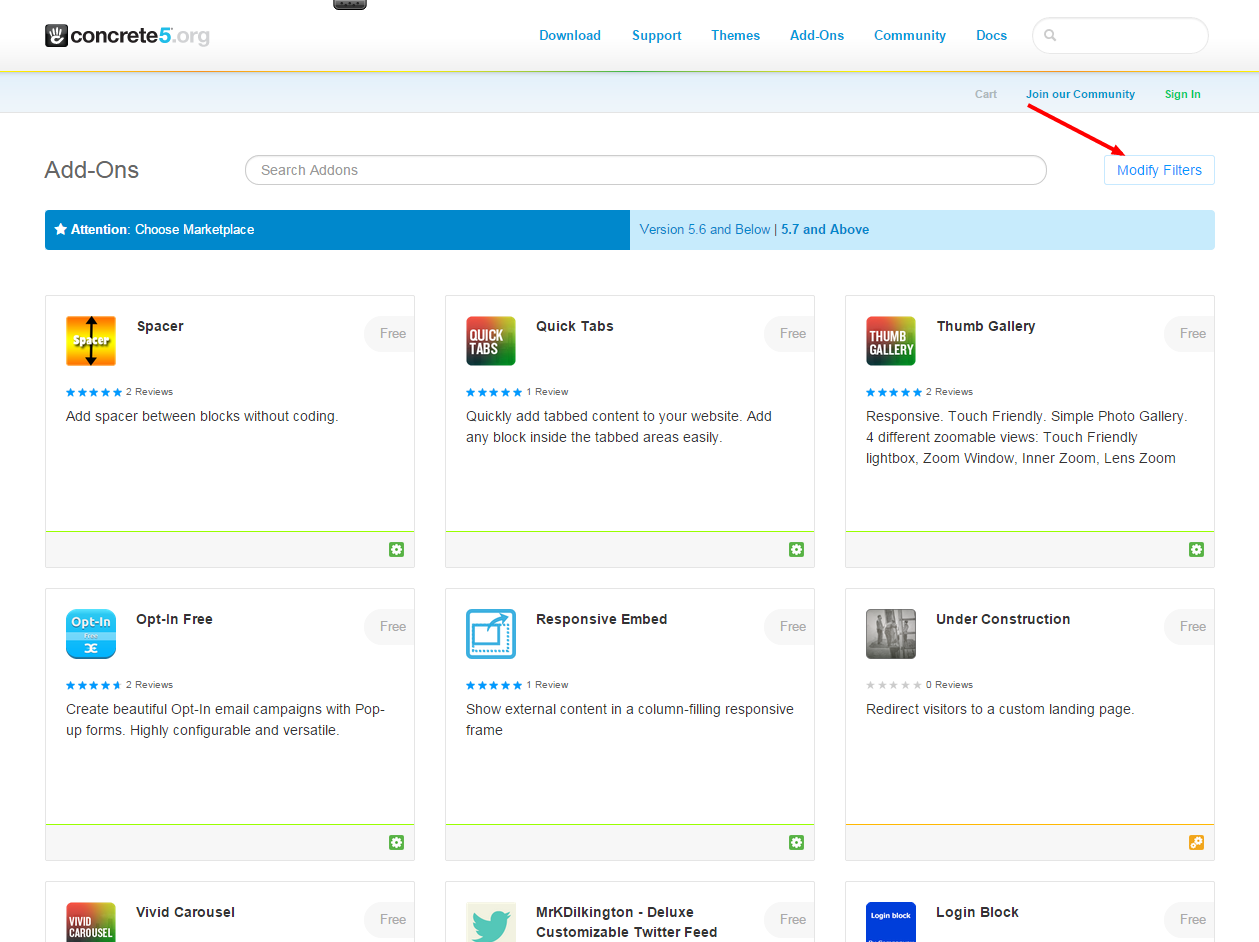Click the Free price tag on Responsive Embed
Viewport: 1259px width, 942px height.
click(x=790, y=626)
